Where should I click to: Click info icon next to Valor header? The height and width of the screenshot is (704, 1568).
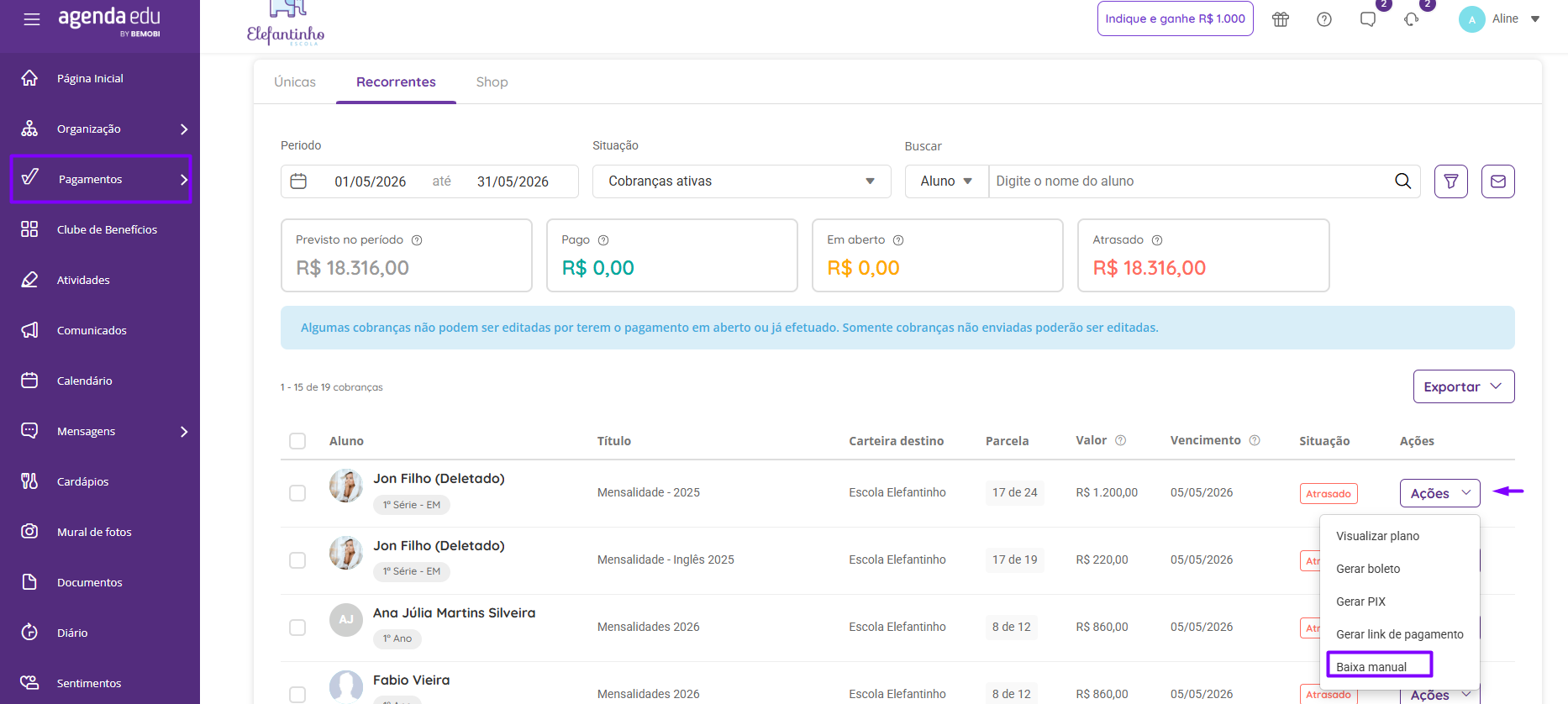click(x=1120, y=440)
